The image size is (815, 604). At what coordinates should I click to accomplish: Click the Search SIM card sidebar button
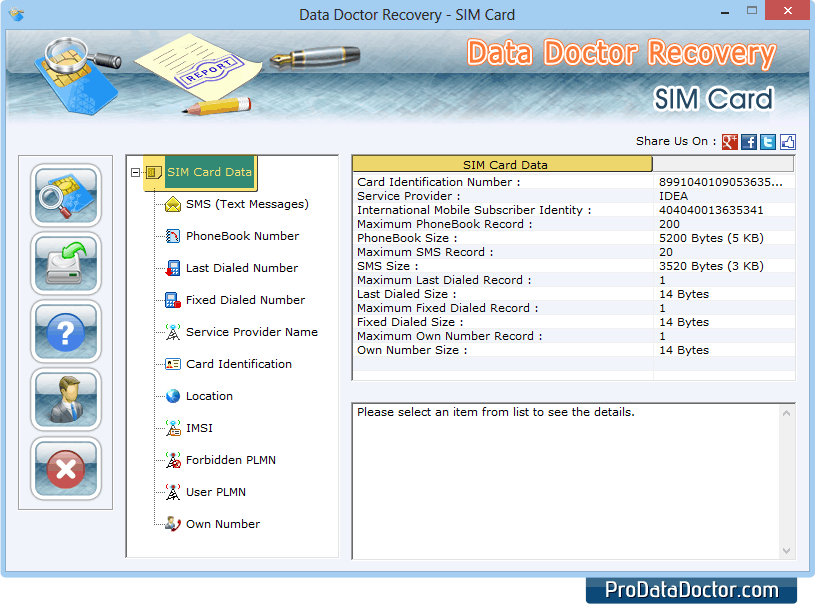(65, 195)
